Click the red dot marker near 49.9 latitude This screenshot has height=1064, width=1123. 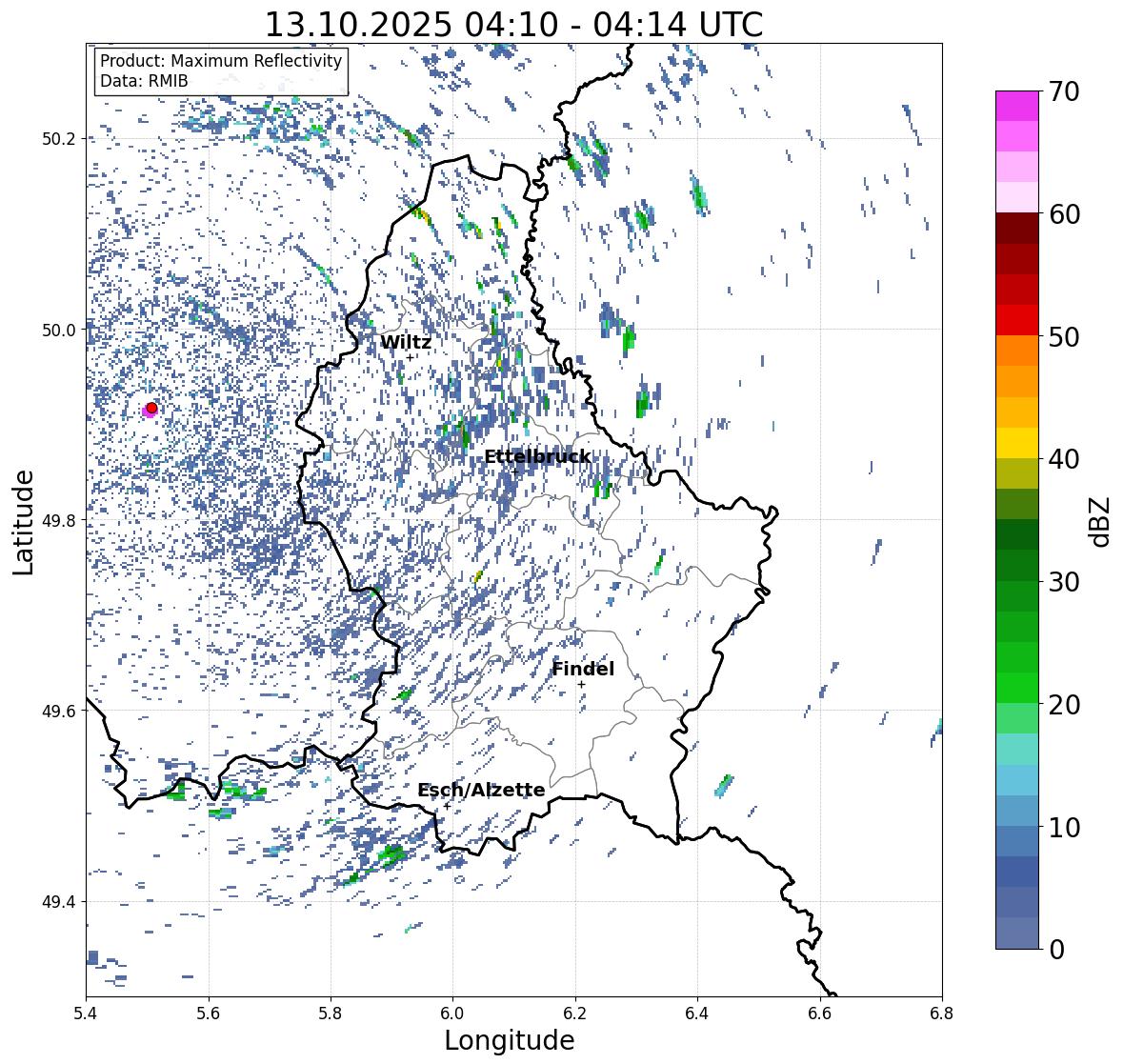pos(151,408)
